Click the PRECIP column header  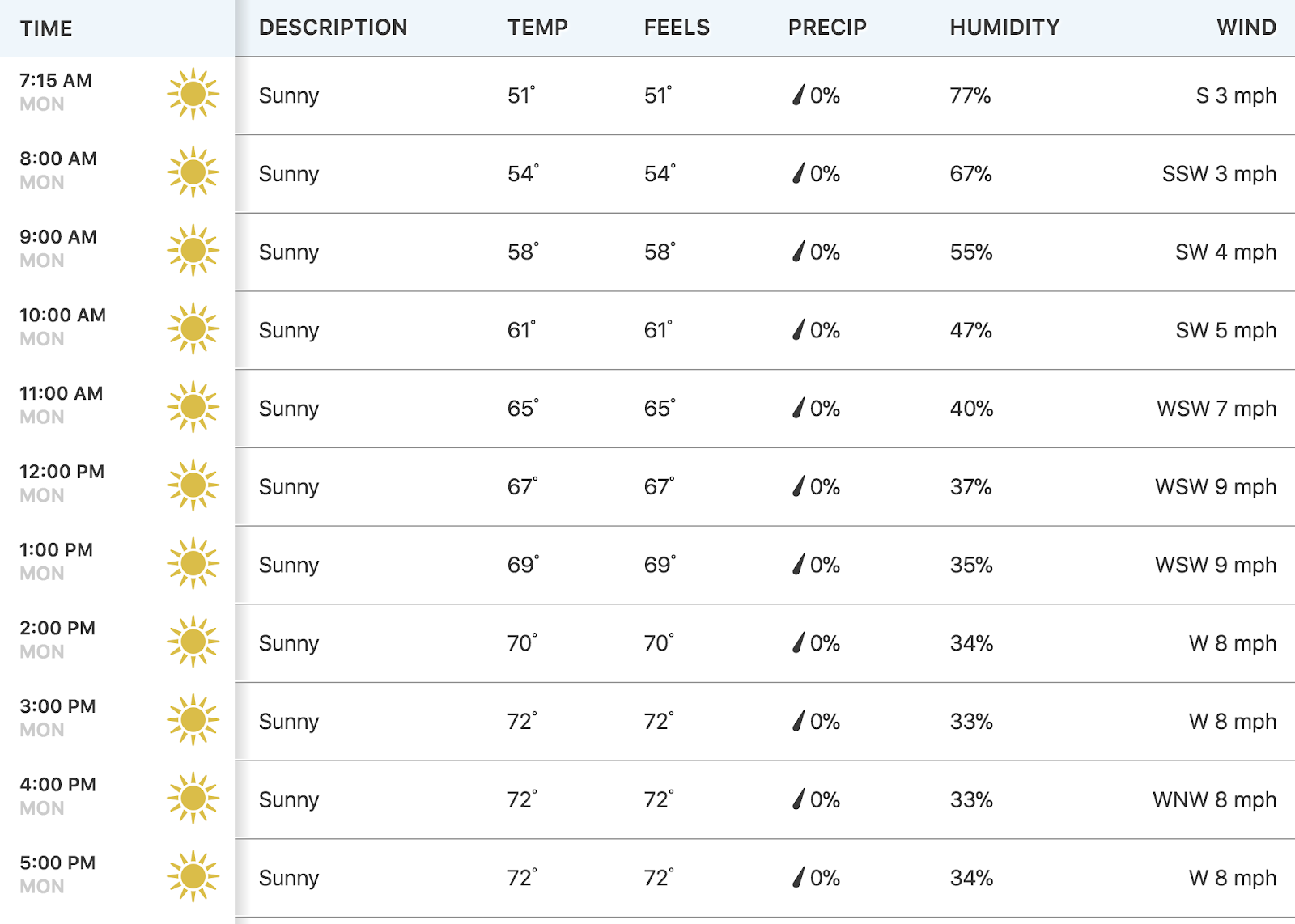(827, 28)
